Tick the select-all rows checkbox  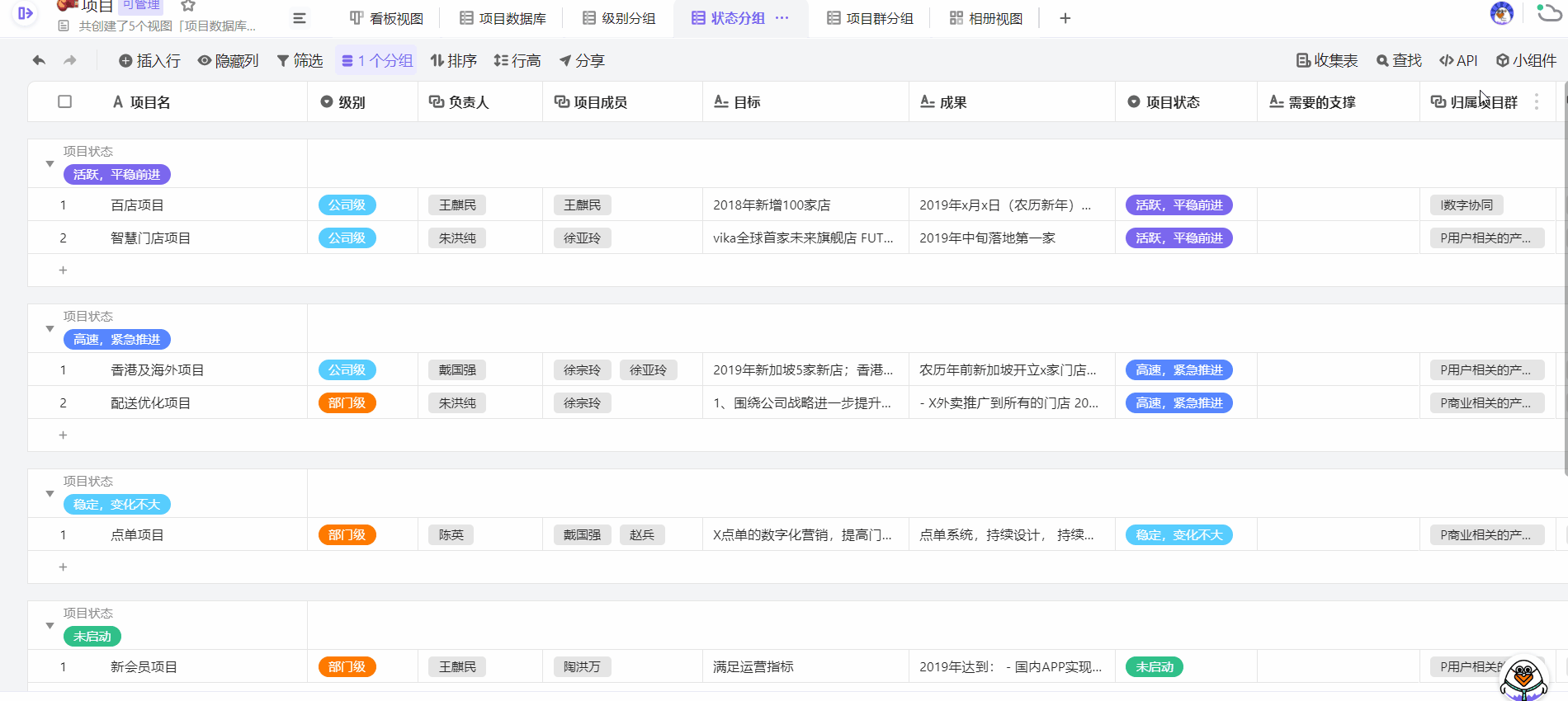65,101
